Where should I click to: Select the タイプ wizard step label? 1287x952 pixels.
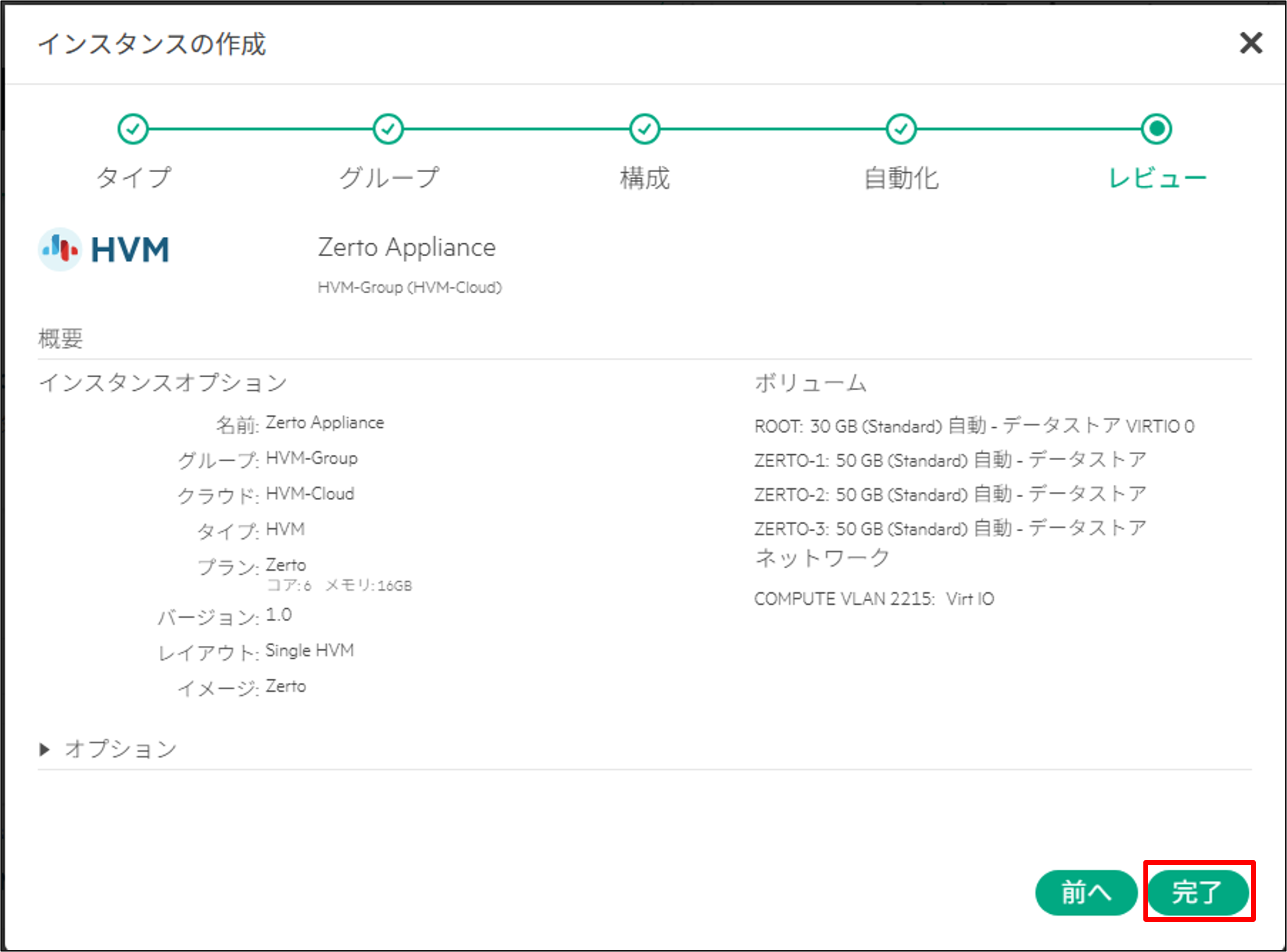[x=133, y=178]
